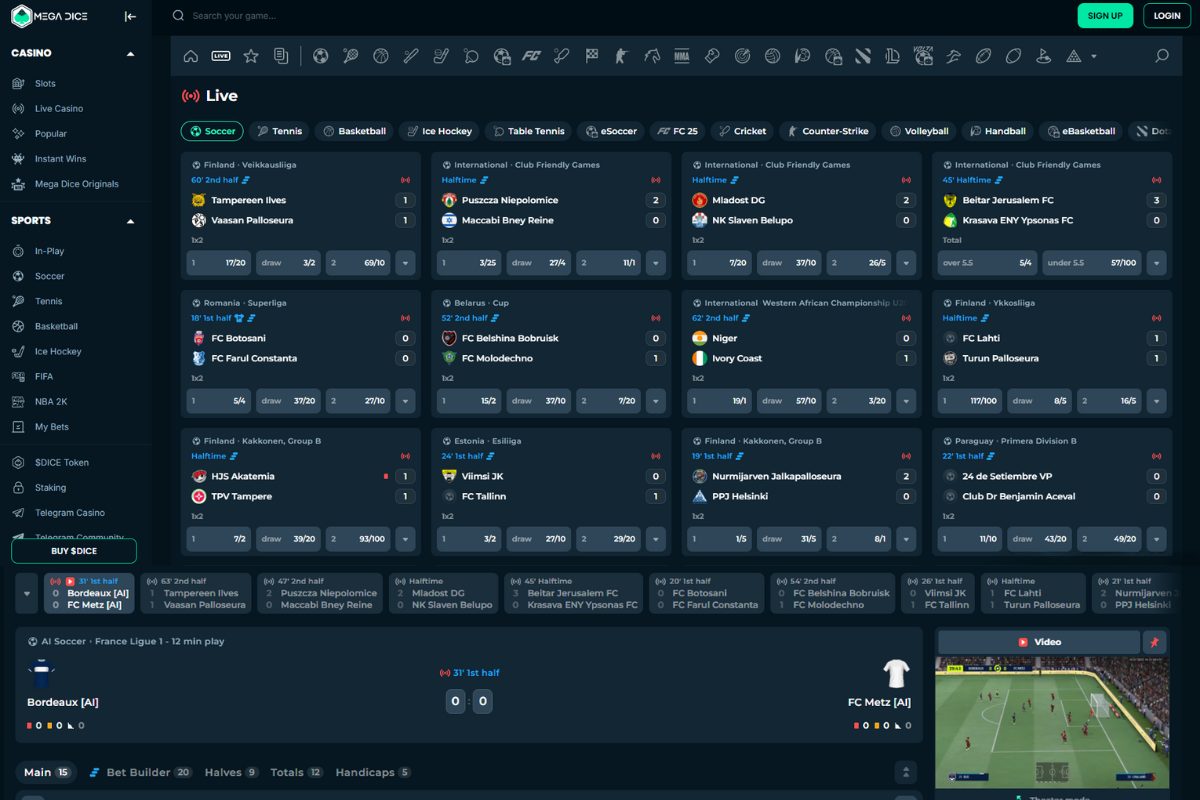Viewport: 1200px width, 800px height.
Task: Collapse the left sidebar with arrow icon
Action: (130, 16)
